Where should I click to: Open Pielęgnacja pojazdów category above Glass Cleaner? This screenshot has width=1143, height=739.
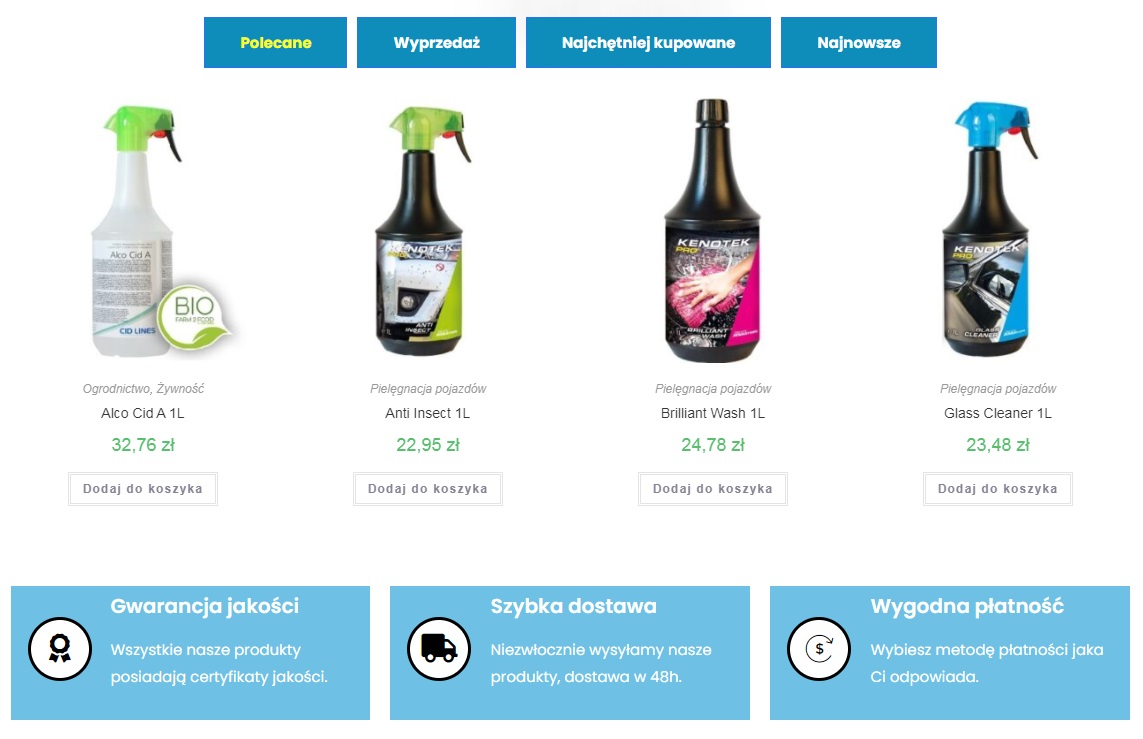click(998, 388)
